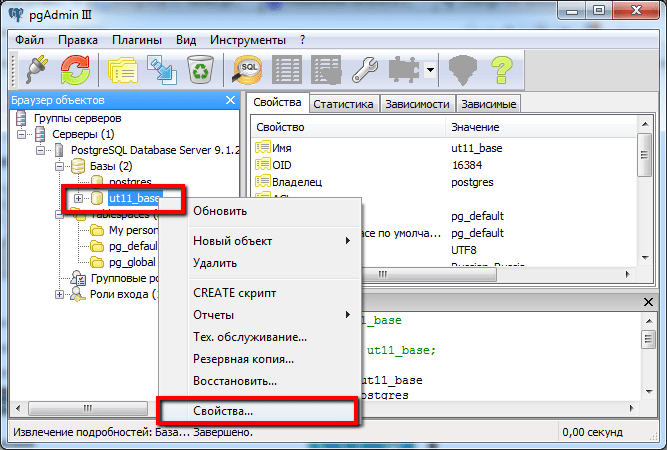Image resolution: width=667 pixels, height=450 pixels.
Task: Choose CREATE скрипт in context menu
Action: pyautogui.click(x=259, y=293)
